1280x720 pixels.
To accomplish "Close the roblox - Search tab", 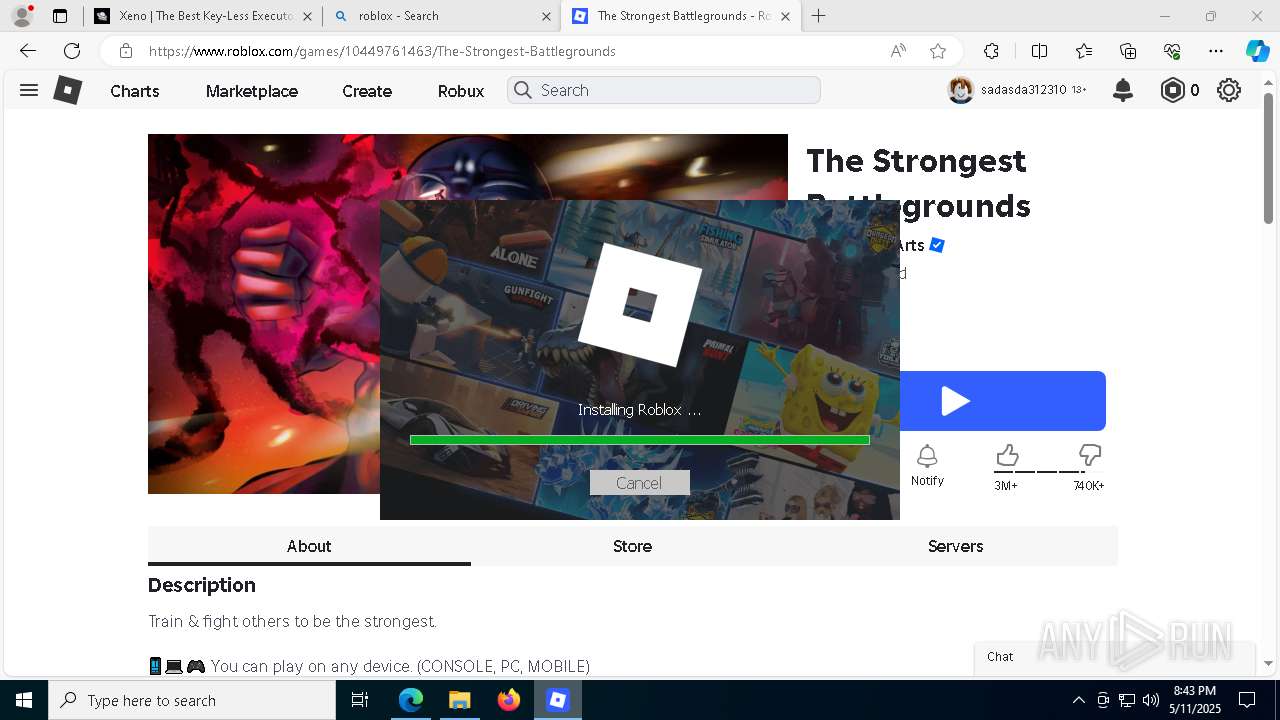I will coord(546,16).
